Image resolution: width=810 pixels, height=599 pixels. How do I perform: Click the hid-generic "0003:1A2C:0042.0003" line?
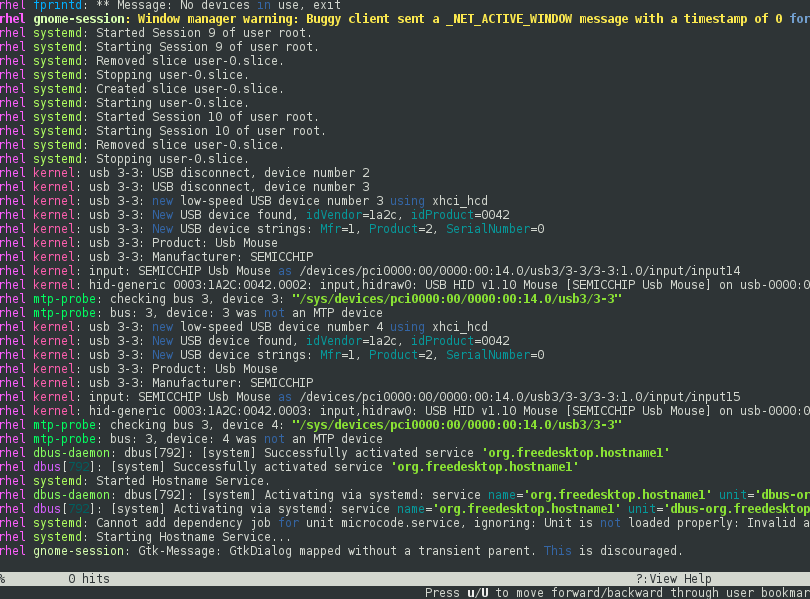tap(405, 411)
